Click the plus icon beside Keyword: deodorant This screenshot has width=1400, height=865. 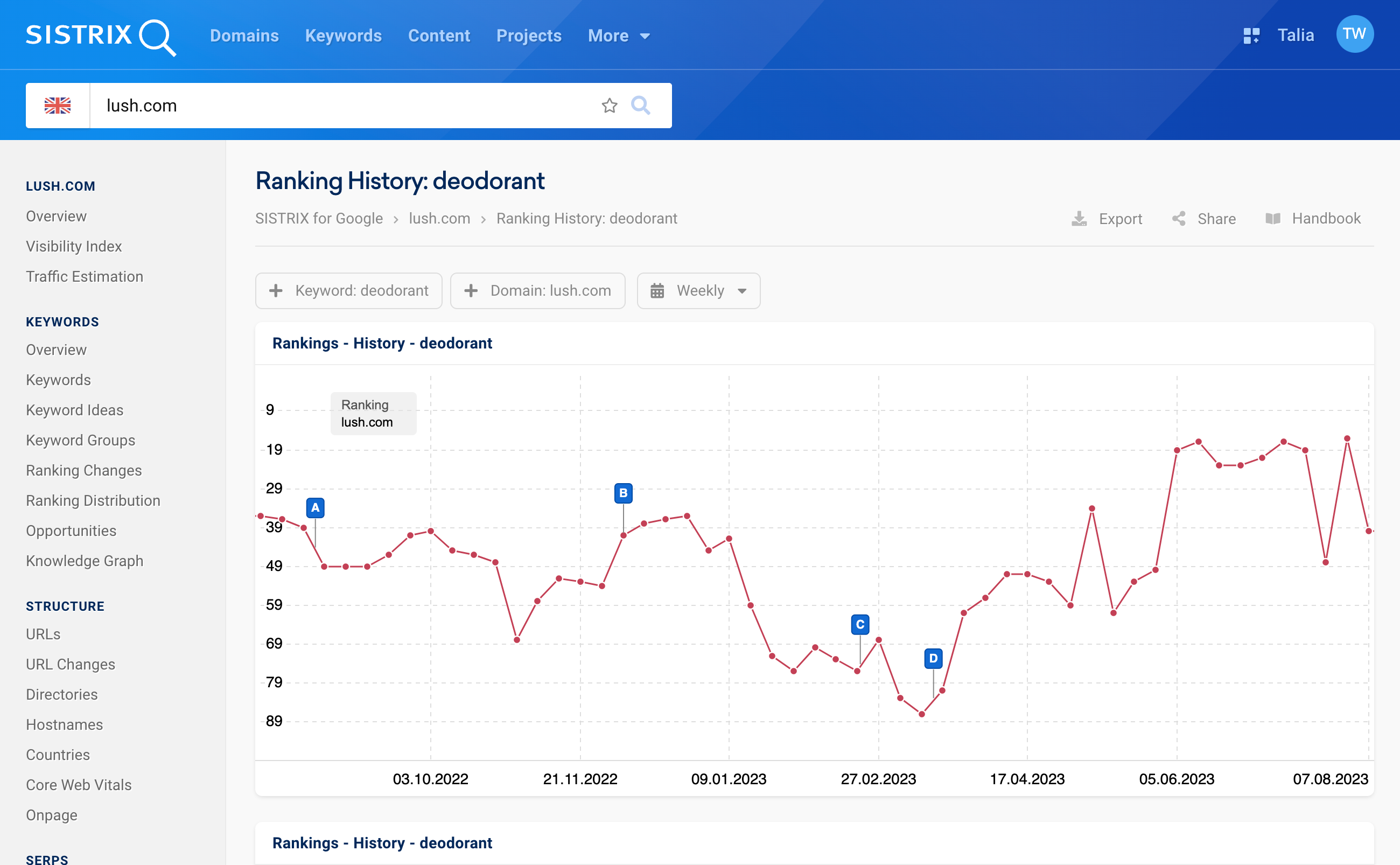click(x=276, y=291)
